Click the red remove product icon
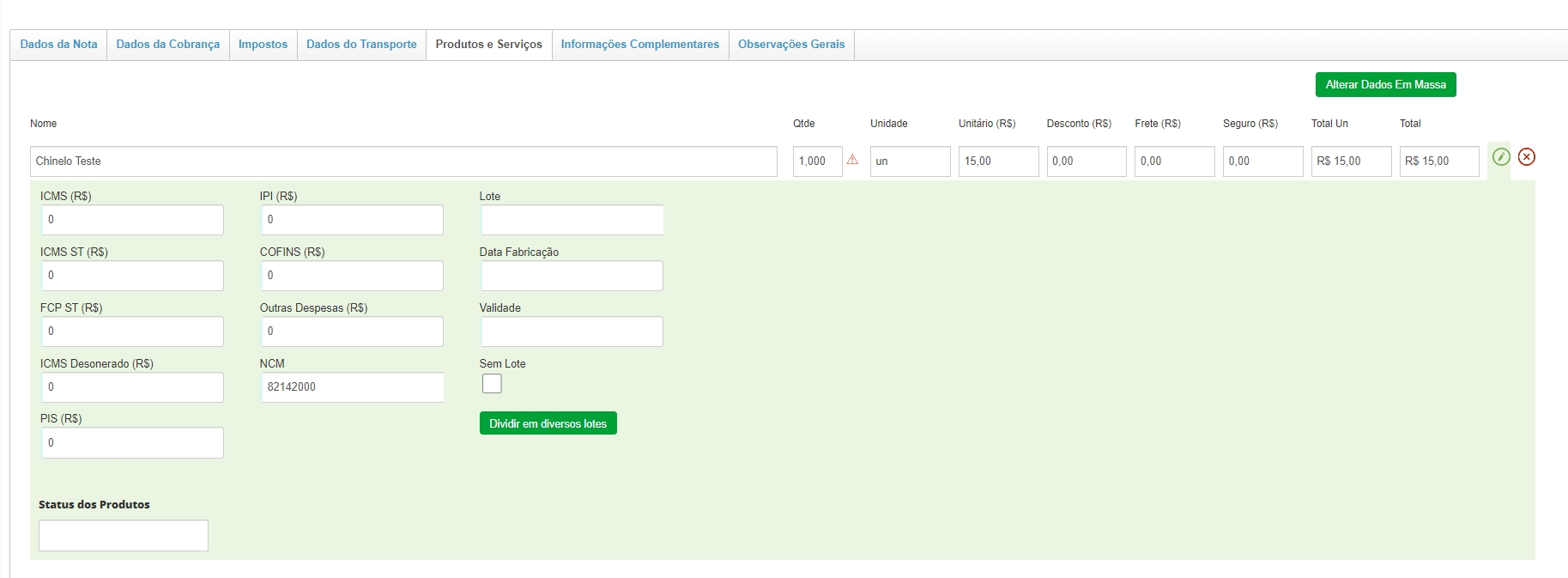1568x578 pixels. click(1526, 156)
